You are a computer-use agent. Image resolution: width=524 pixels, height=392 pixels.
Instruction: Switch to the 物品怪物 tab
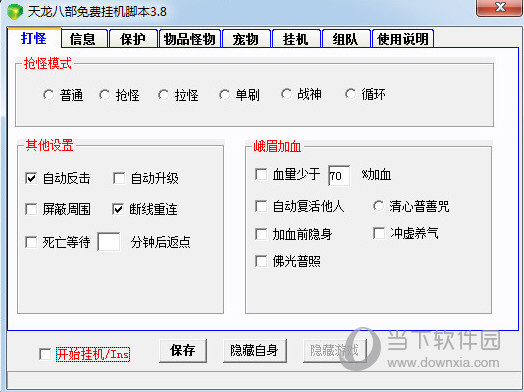[190, 39]
